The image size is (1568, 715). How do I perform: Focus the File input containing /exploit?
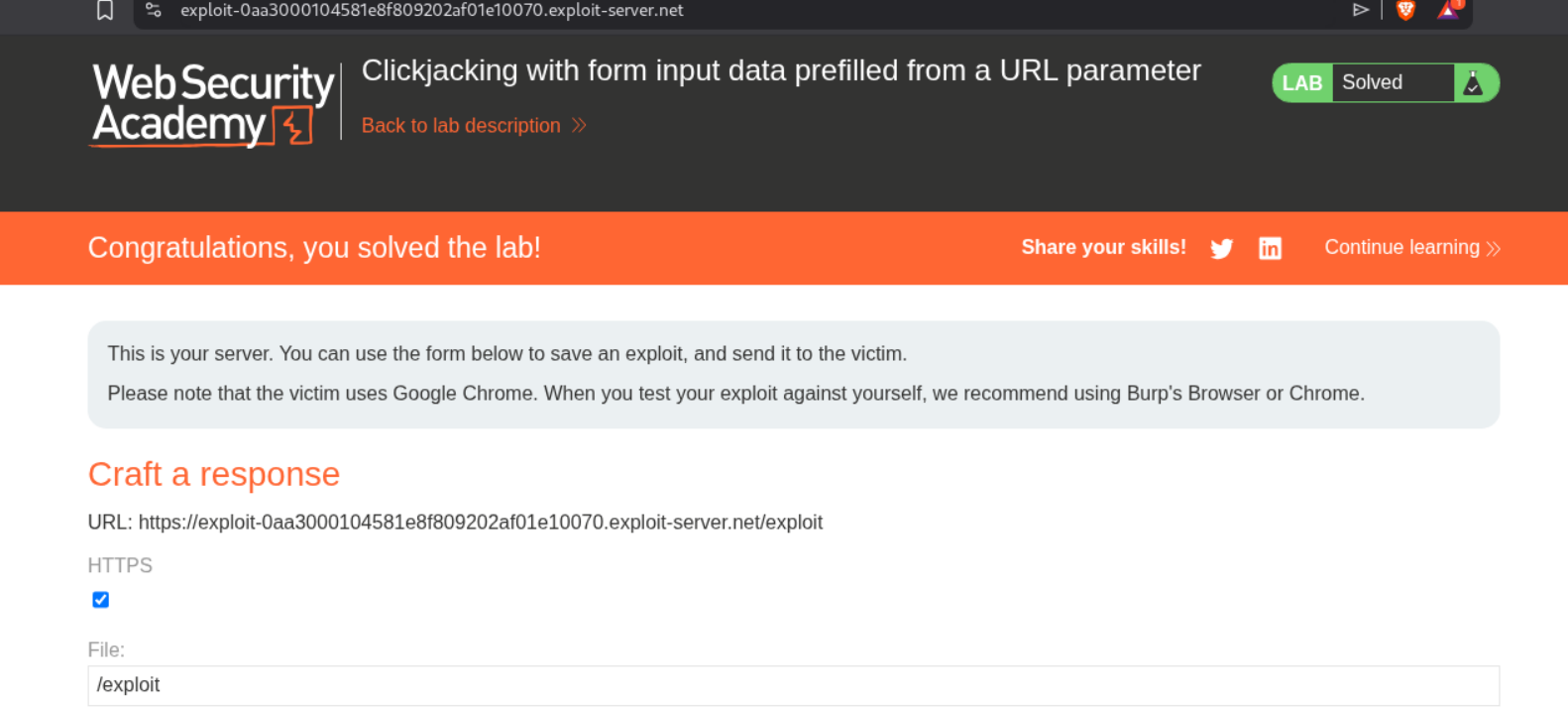pos(793,685)
